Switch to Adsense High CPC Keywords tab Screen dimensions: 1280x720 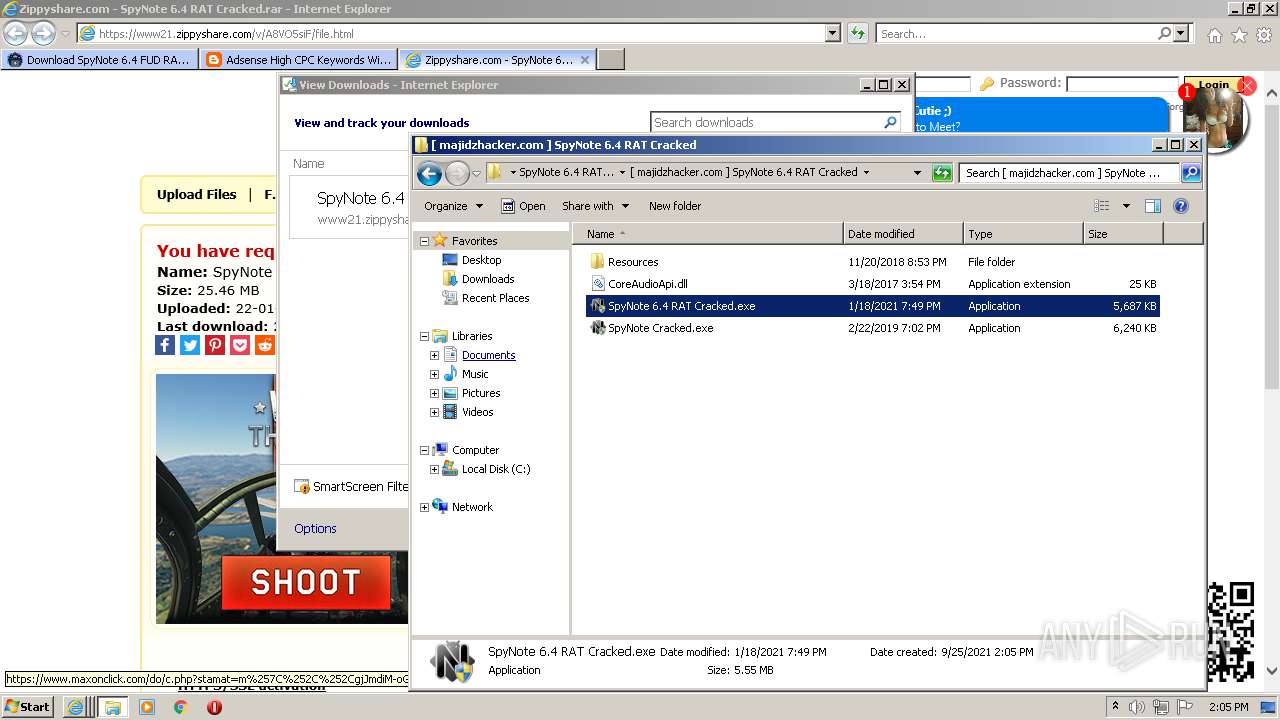tap(298, 60)
